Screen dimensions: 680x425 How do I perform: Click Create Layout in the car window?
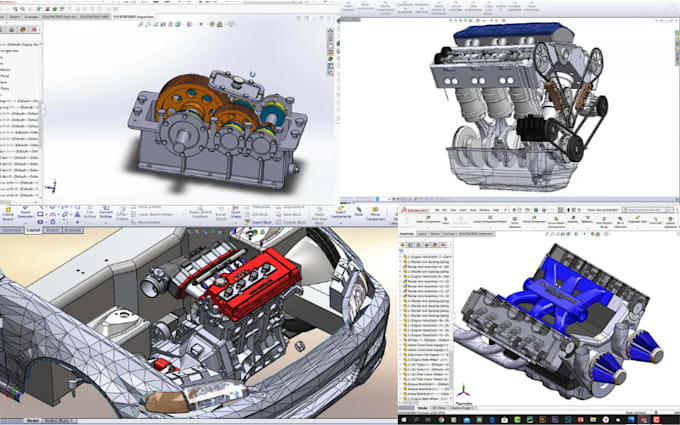(8, 213)
